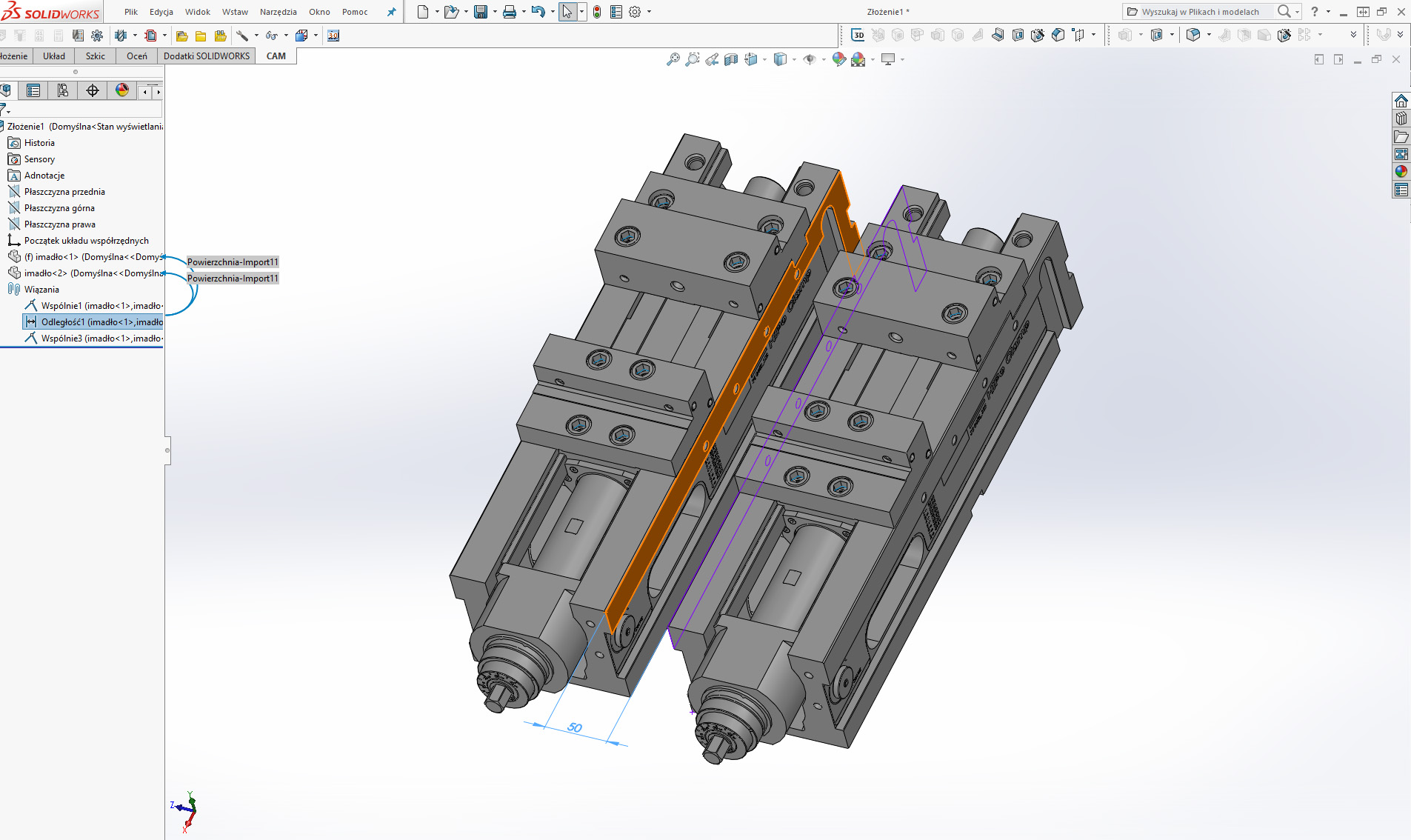This screenshot has width=1411, height=840.
Task: Open the View Orientation icon
Action: tap(751, 59)
